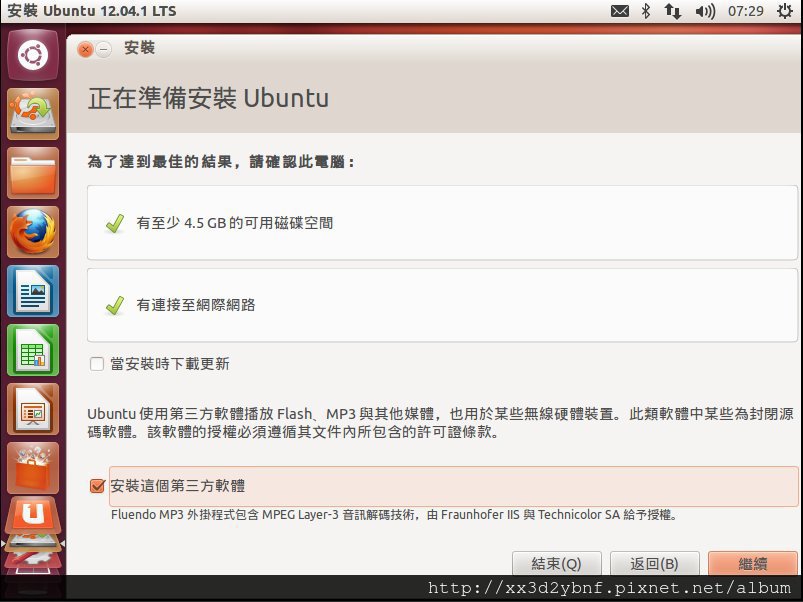
Task: Click the 為了達到最佳的結果 prompt text
Action: (x=221, y=162)
